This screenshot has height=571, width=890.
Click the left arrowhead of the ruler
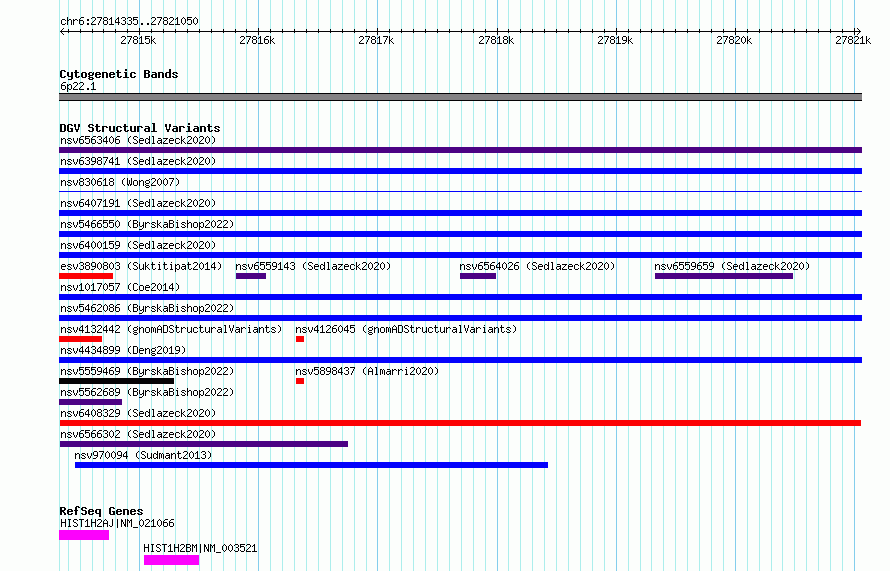click(62, 31)
